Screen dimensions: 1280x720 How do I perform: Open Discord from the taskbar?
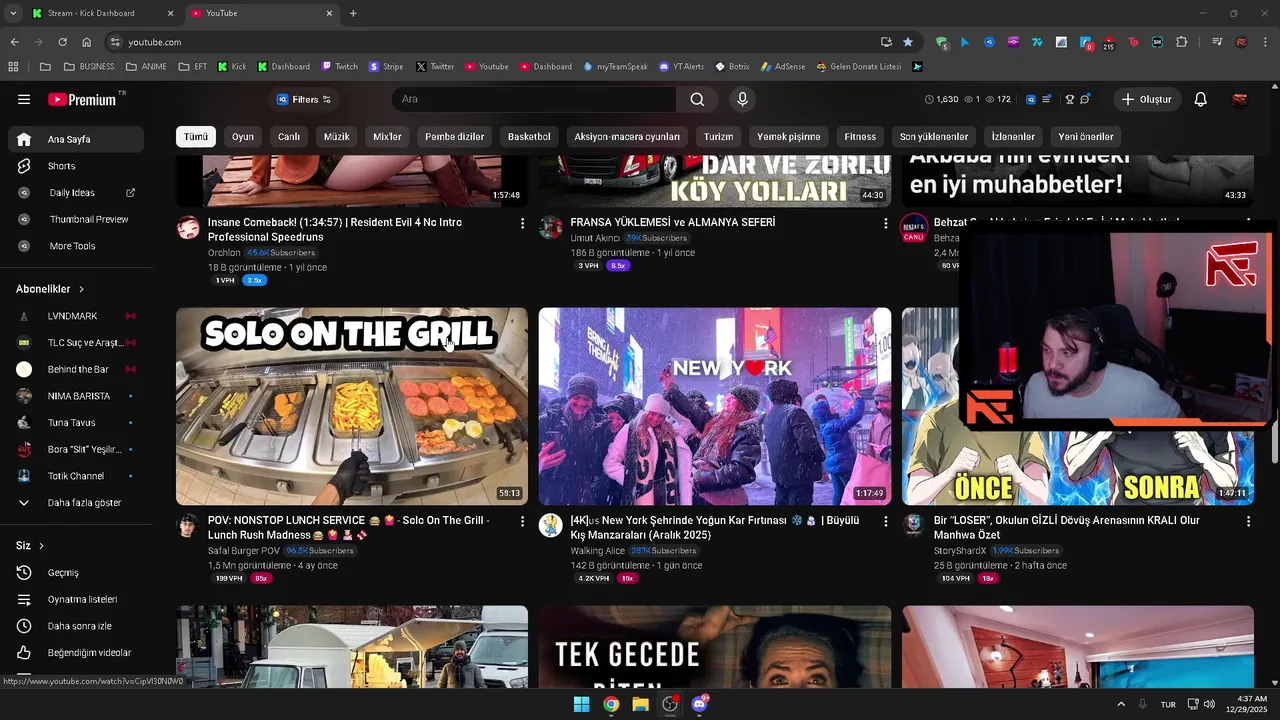(x=699, y=704)
